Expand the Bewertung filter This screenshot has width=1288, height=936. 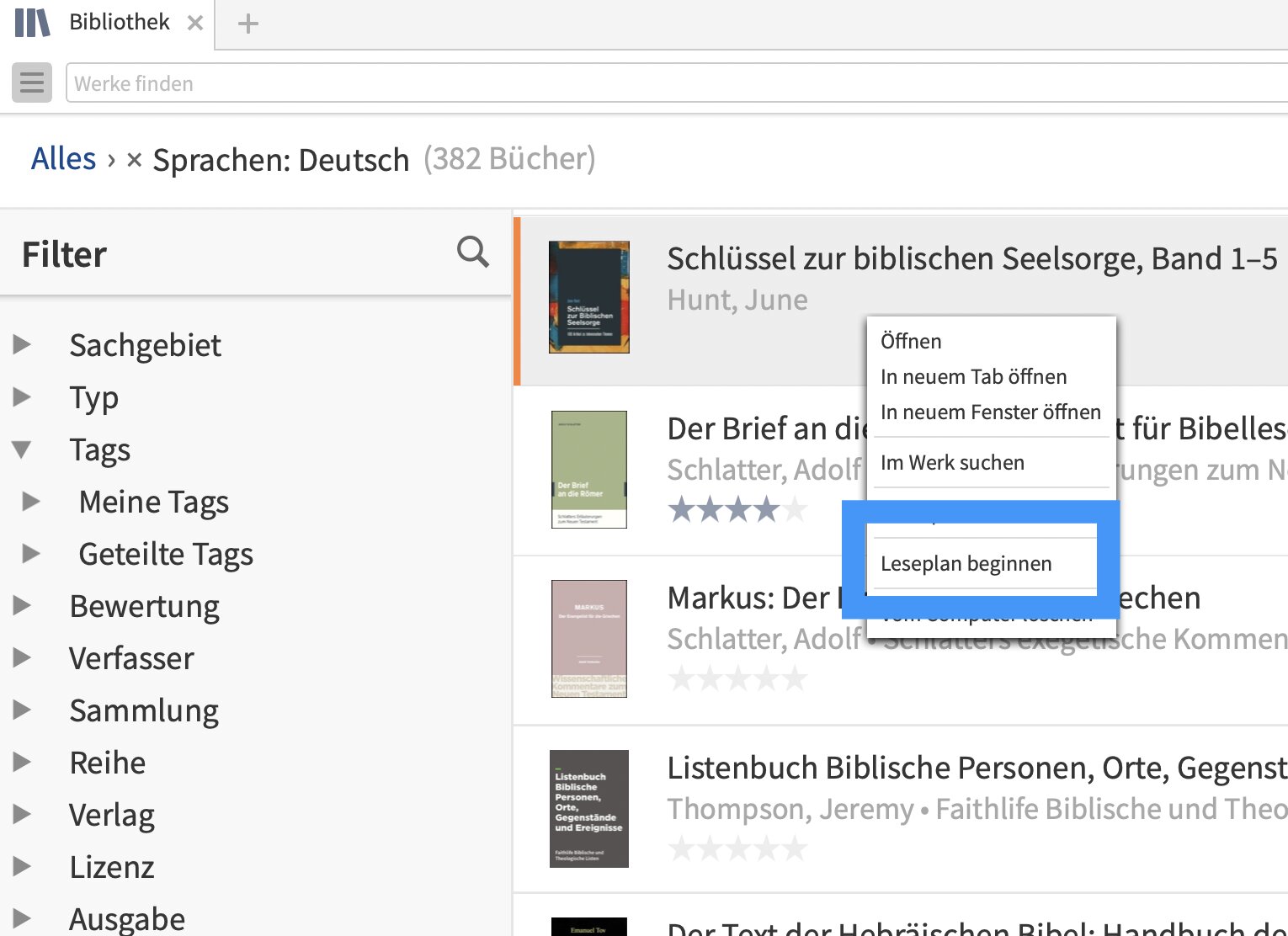pos(23,605)
